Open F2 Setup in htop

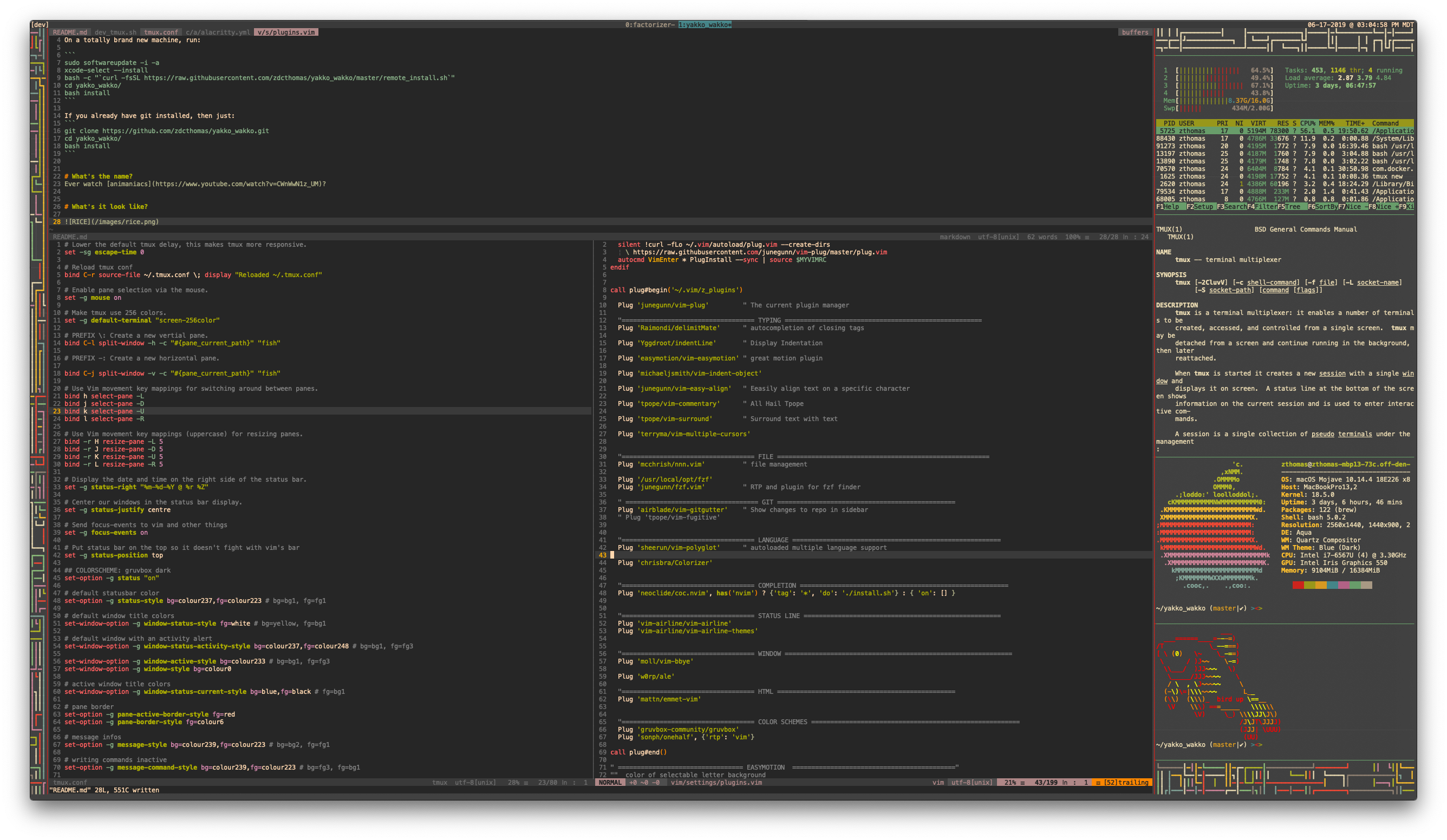(1202, 207)
